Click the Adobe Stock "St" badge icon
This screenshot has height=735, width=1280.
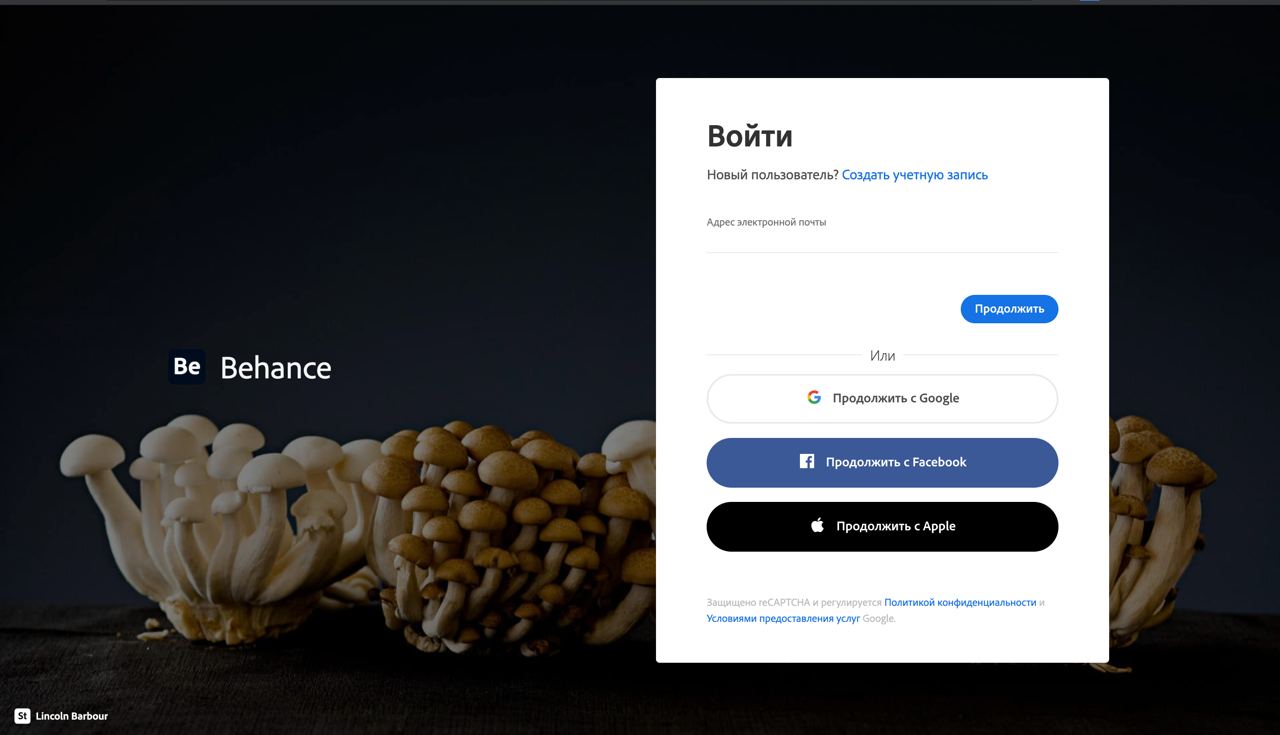pos(22,715)
